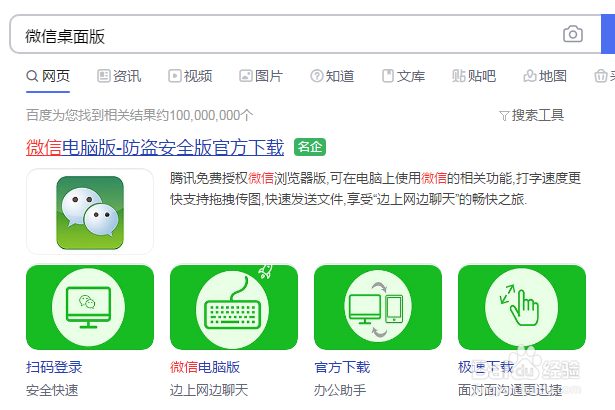Image resolution: width=615 pixels, height=410 pixels.
Task: Switch to the 图片 tab
Action: [261, 76]
